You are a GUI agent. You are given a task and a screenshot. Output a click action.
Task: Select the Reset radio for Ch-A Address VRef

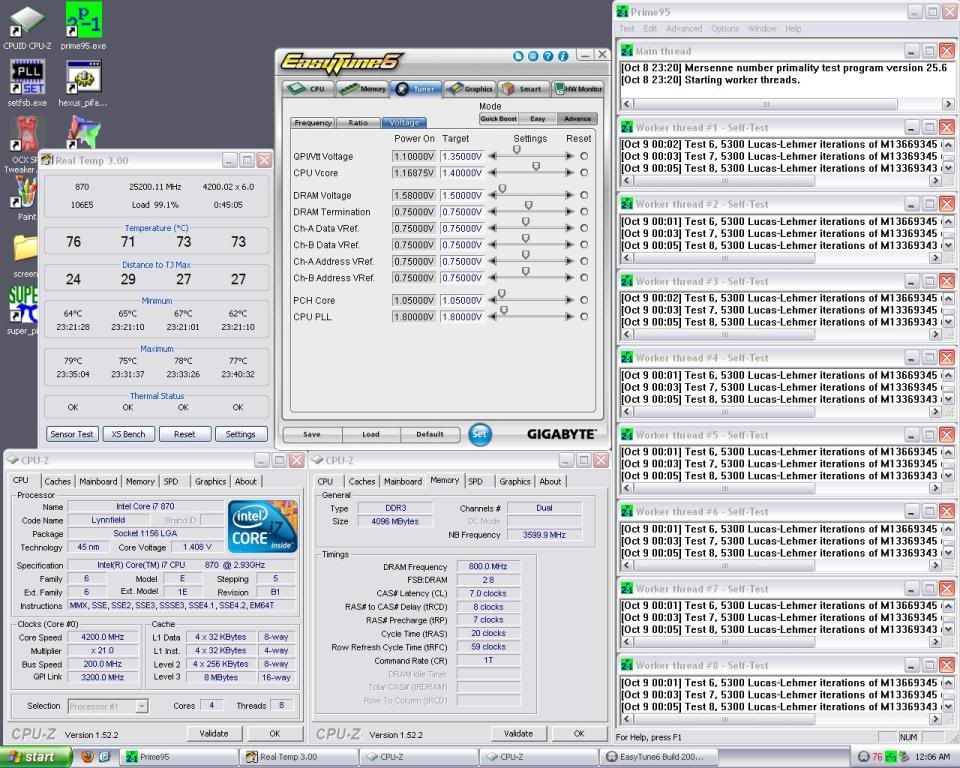coord(584,261)
